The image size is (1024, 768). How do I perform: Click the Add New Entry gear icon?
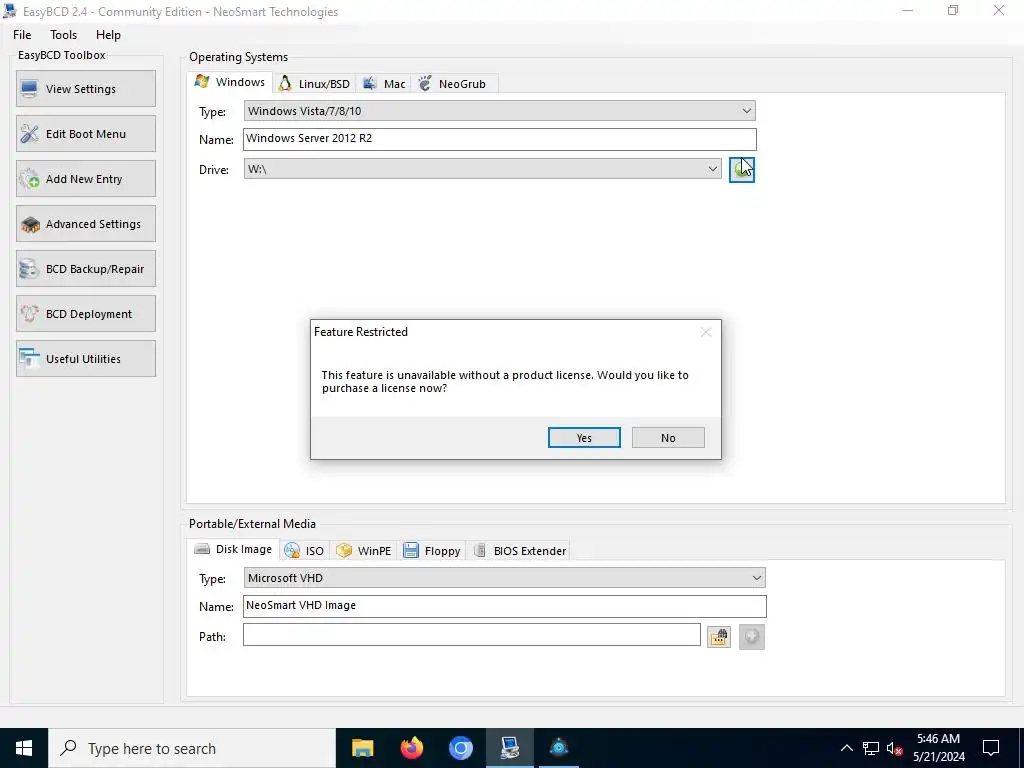click(x=29, y=179)
